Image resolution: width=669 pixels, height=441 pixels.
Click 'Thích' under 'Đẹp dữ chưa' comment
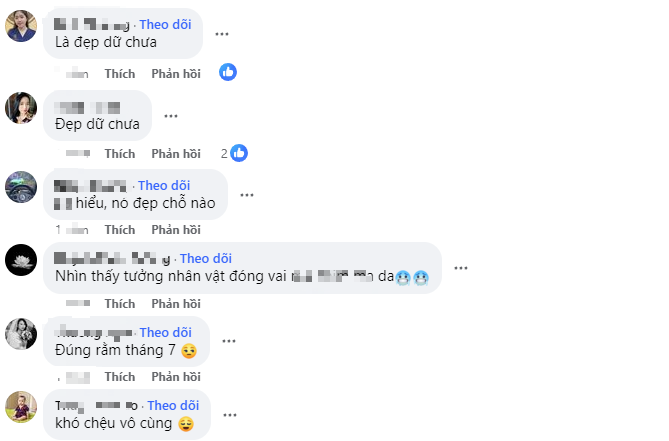point(119,154)
